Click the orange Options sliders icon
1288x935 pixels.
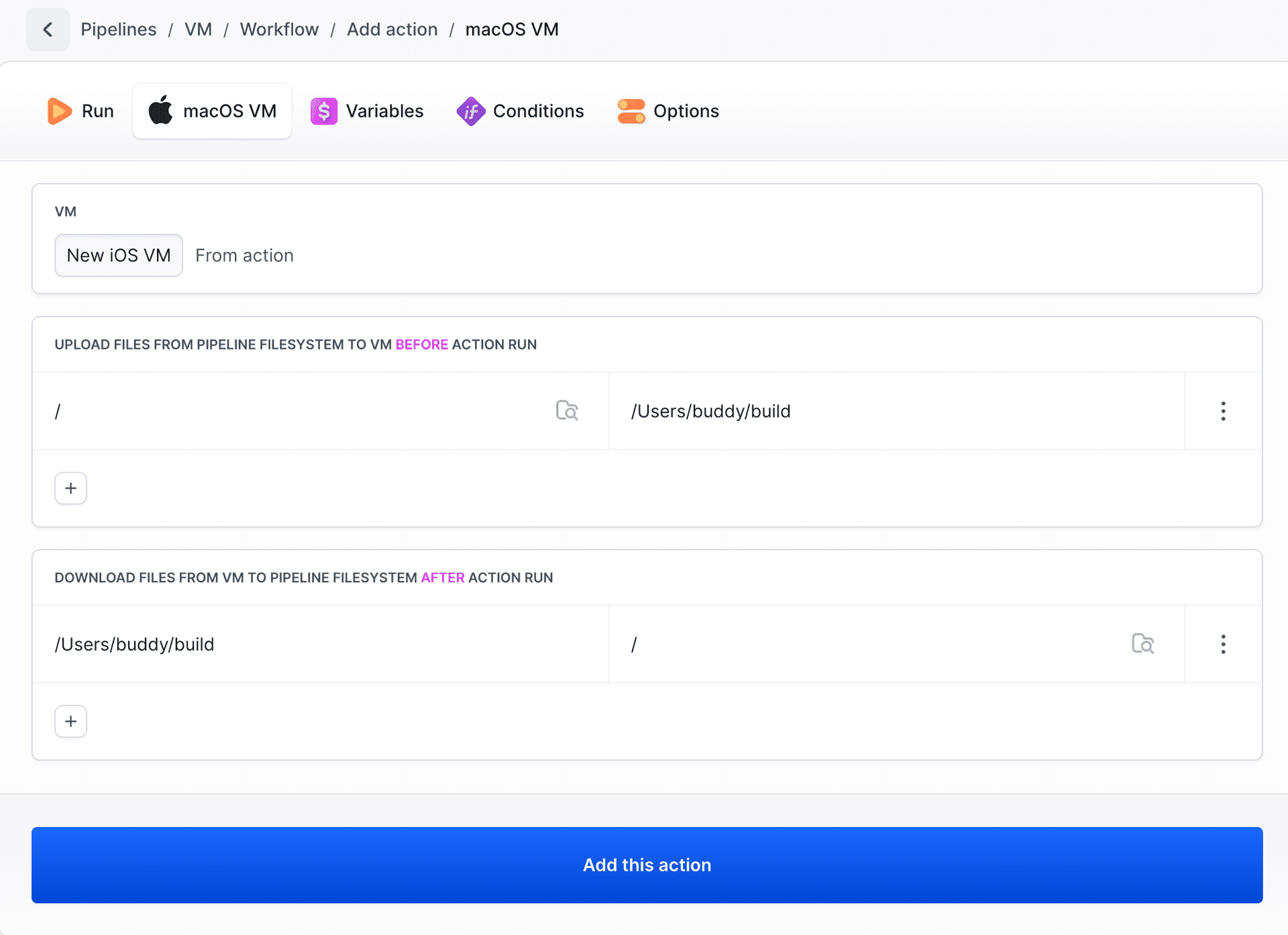[x=631, y=111]
